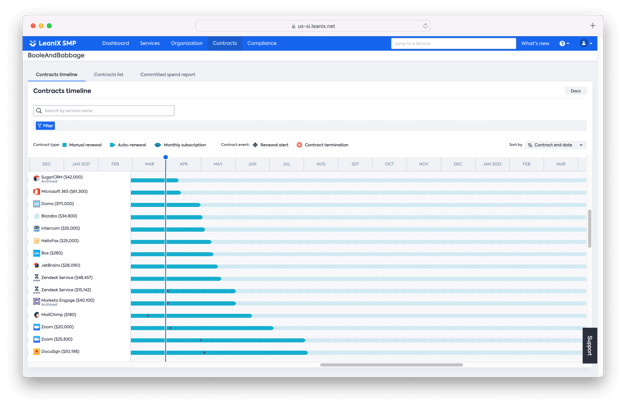This screenshot has width=626, height=407.
Task: Click the Microsoft 365 row label
Action: pyautogui.click(x=64, y=192)
